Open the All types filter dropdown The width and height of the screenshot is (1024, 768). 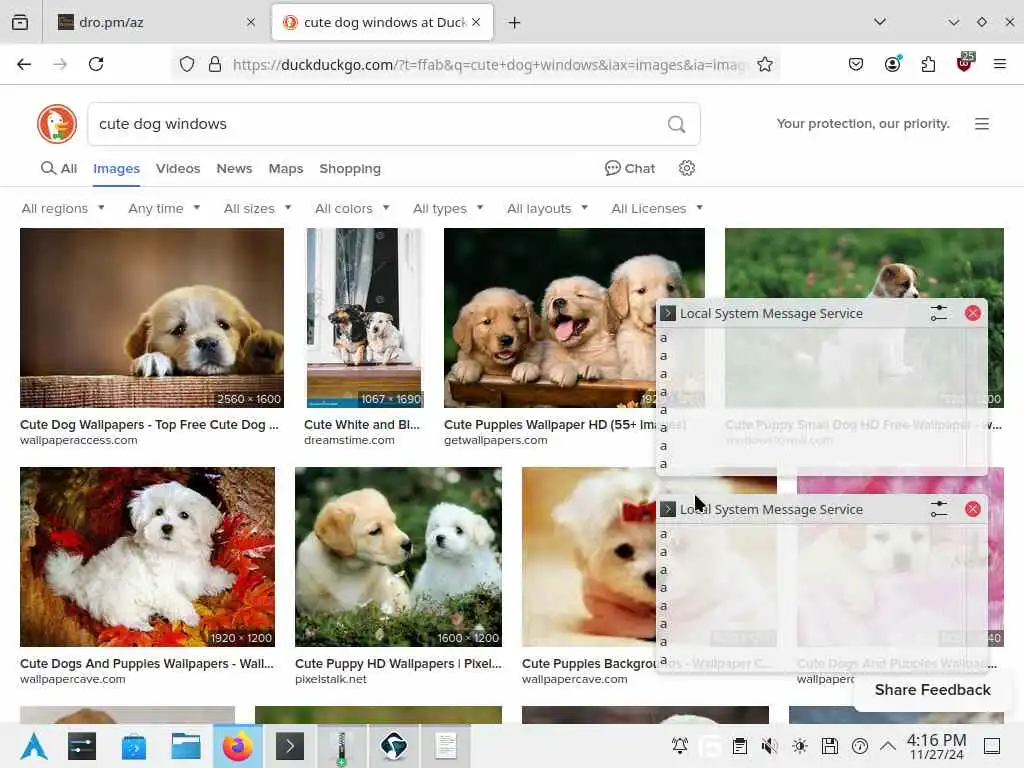pos(448,208)
